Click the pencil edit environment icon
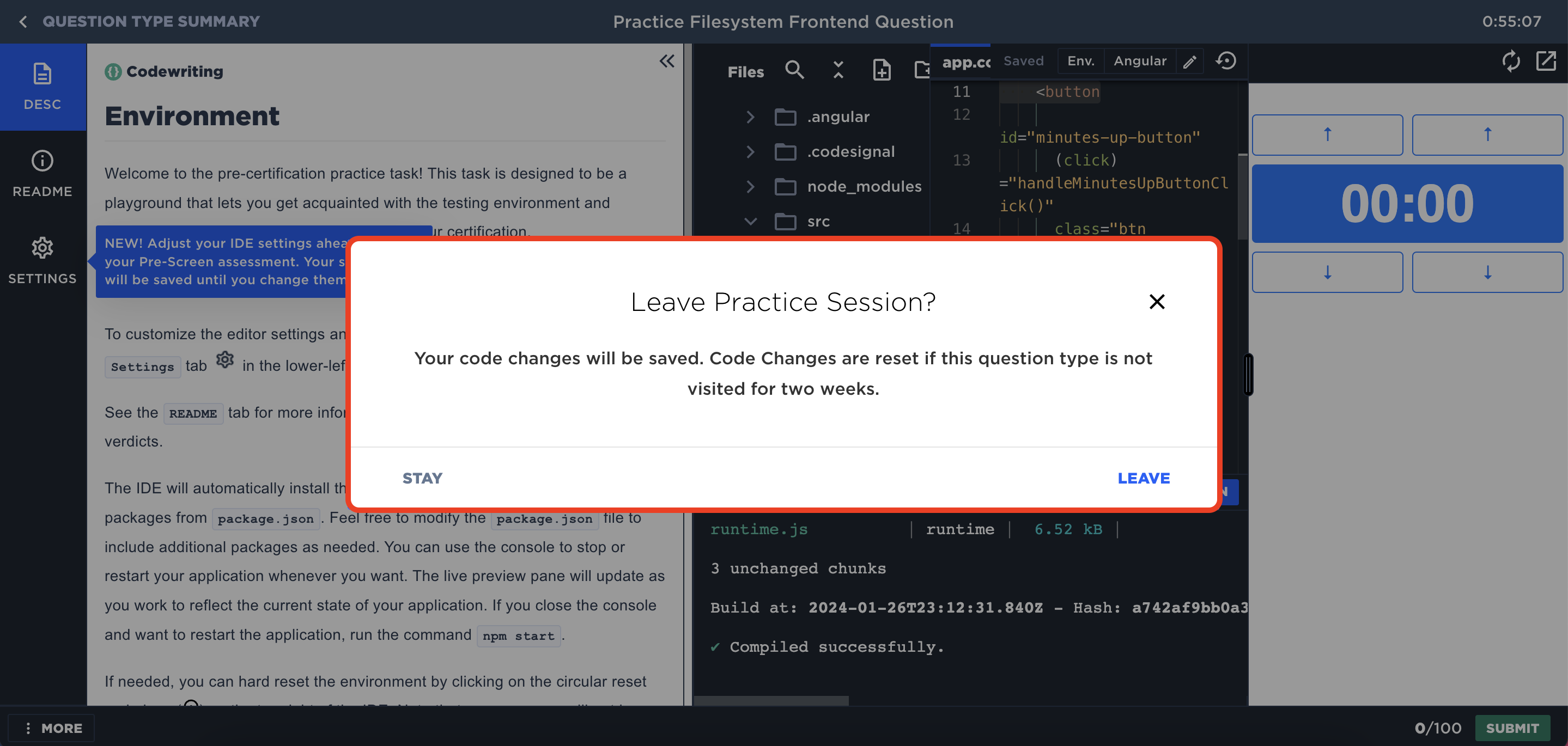The width and height of the screenshot is (1568, 746). [x=1189, y=62]
